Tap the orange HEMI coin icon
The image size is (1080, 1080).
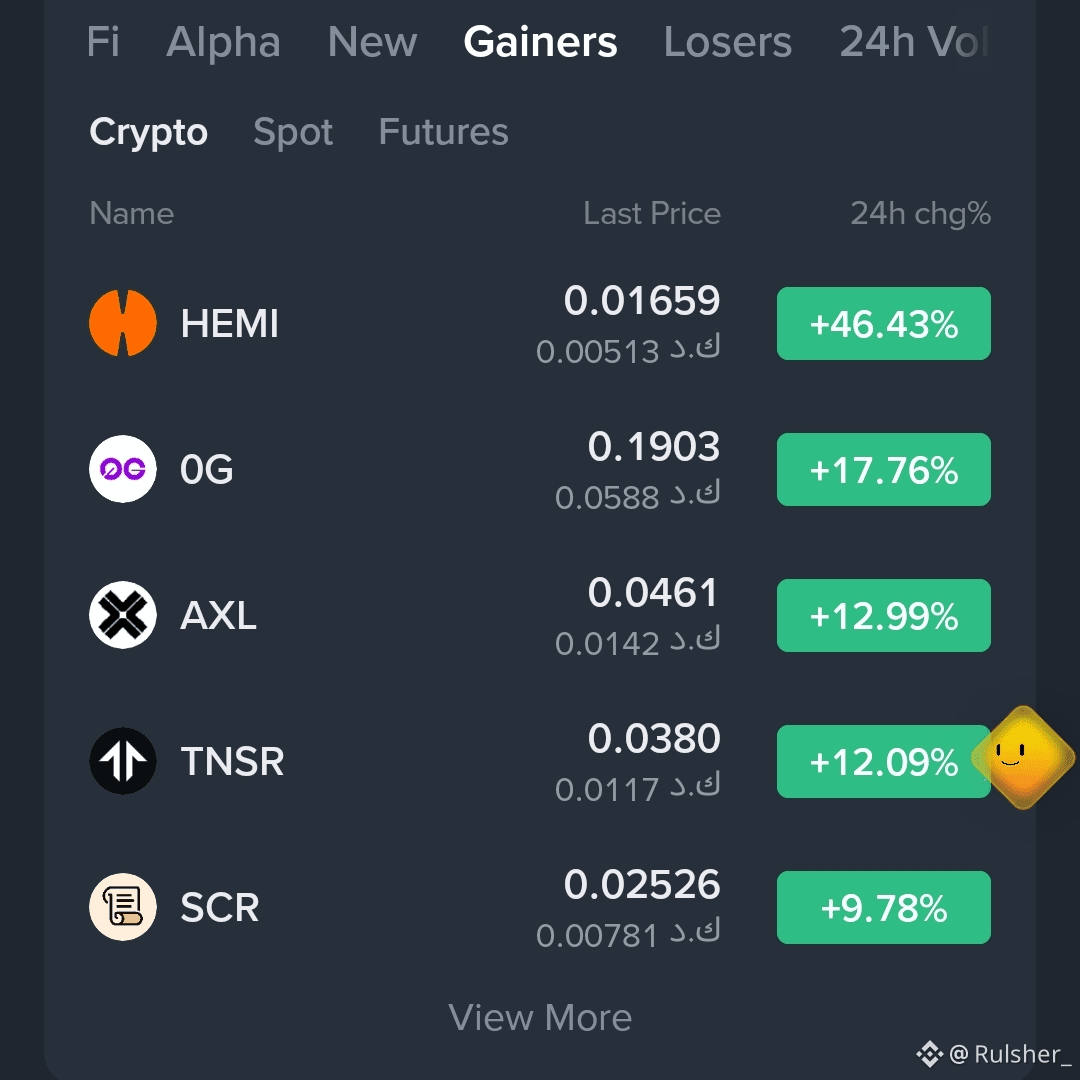[x=123, y=323]
